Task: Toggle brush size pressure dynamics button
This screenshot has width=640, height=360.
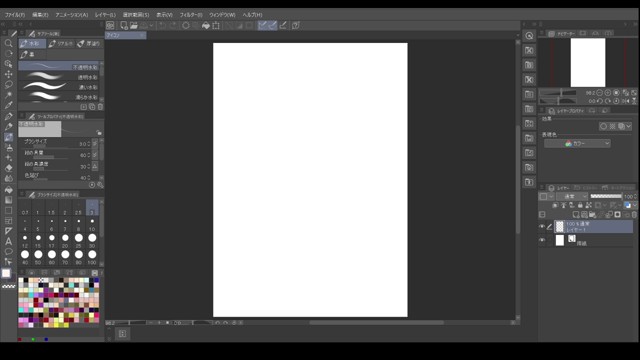Action: (95, 144)
